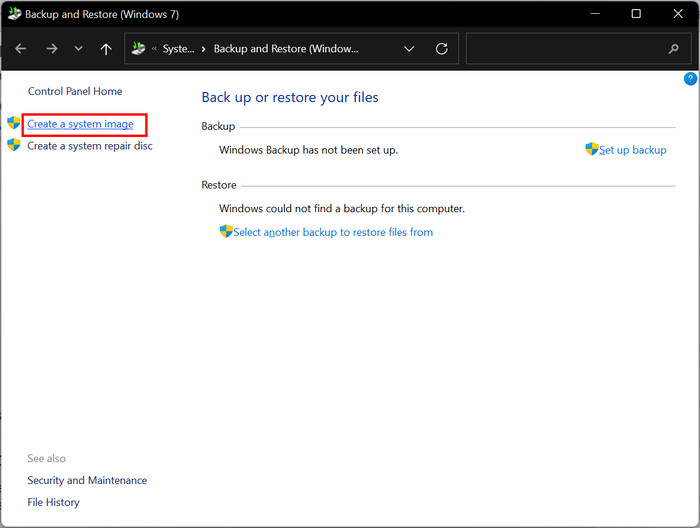This screenshot has width=700, height=528.
Task: Open help via the blue question icon
Action: tap(690, 79)
